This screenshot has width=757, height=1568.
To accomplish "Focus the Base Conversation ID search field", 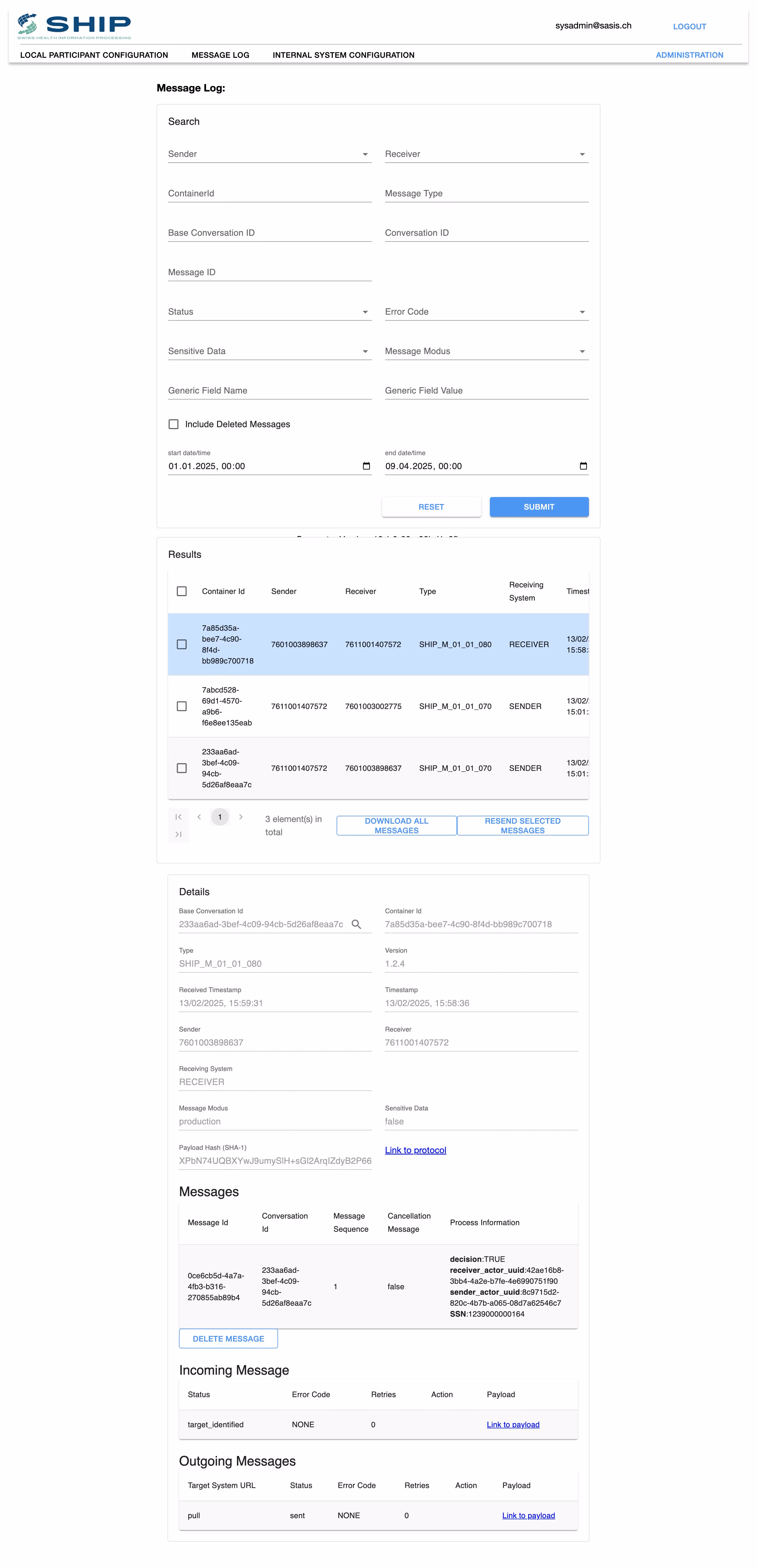I will click(x=270, y=233).
